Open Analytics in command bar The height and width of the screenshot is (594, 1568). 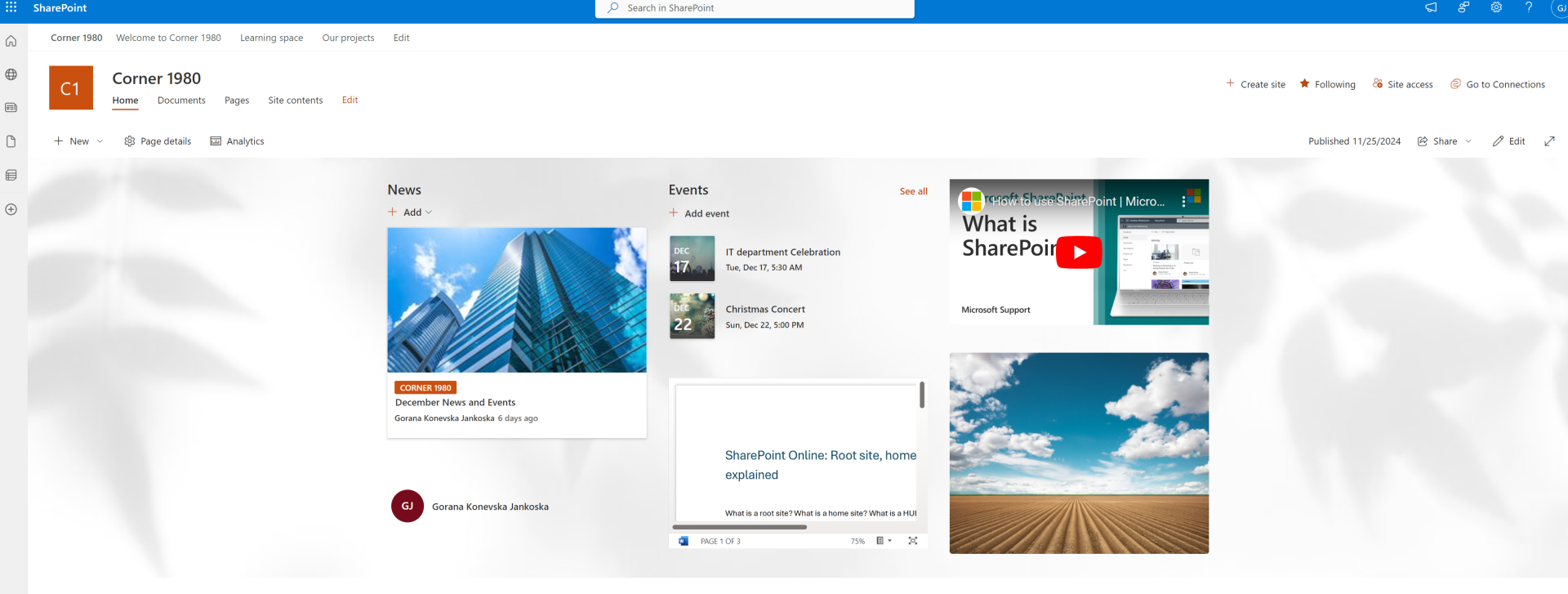(x=237, y=141)
